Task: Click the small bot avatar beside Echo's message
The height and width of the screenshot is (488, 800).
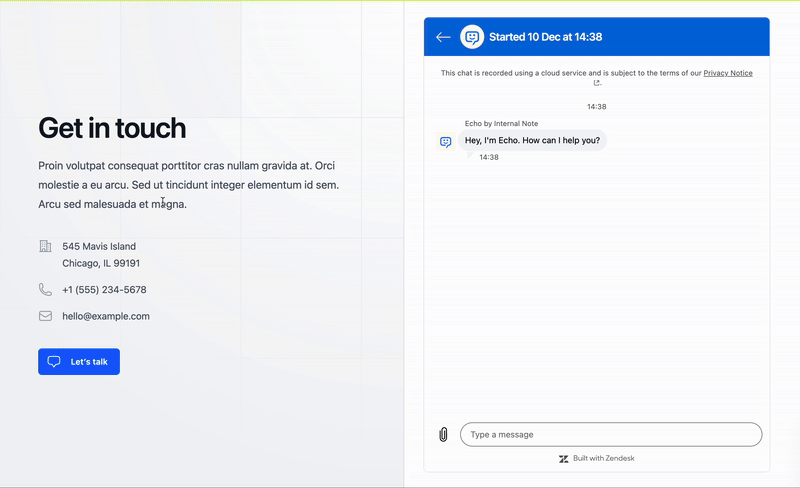Action: point(446,142)
